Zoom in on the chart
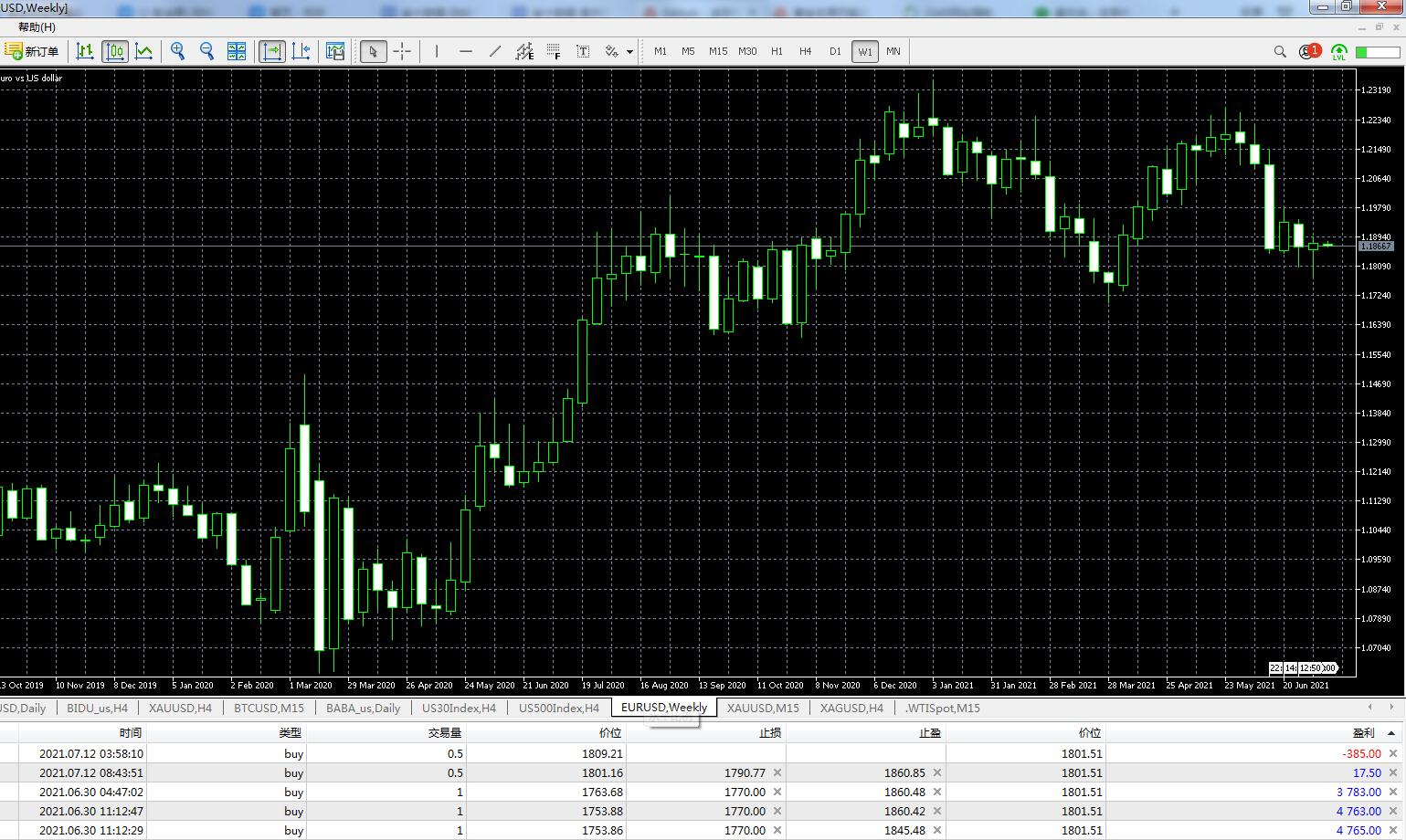Viewport: 1406px width, 840px height. click(178, 51)
